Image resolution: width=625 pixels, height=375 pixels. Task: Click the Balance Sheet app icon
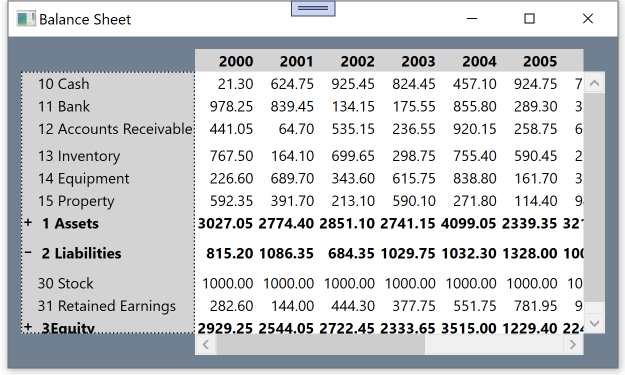tap(26, 19)
